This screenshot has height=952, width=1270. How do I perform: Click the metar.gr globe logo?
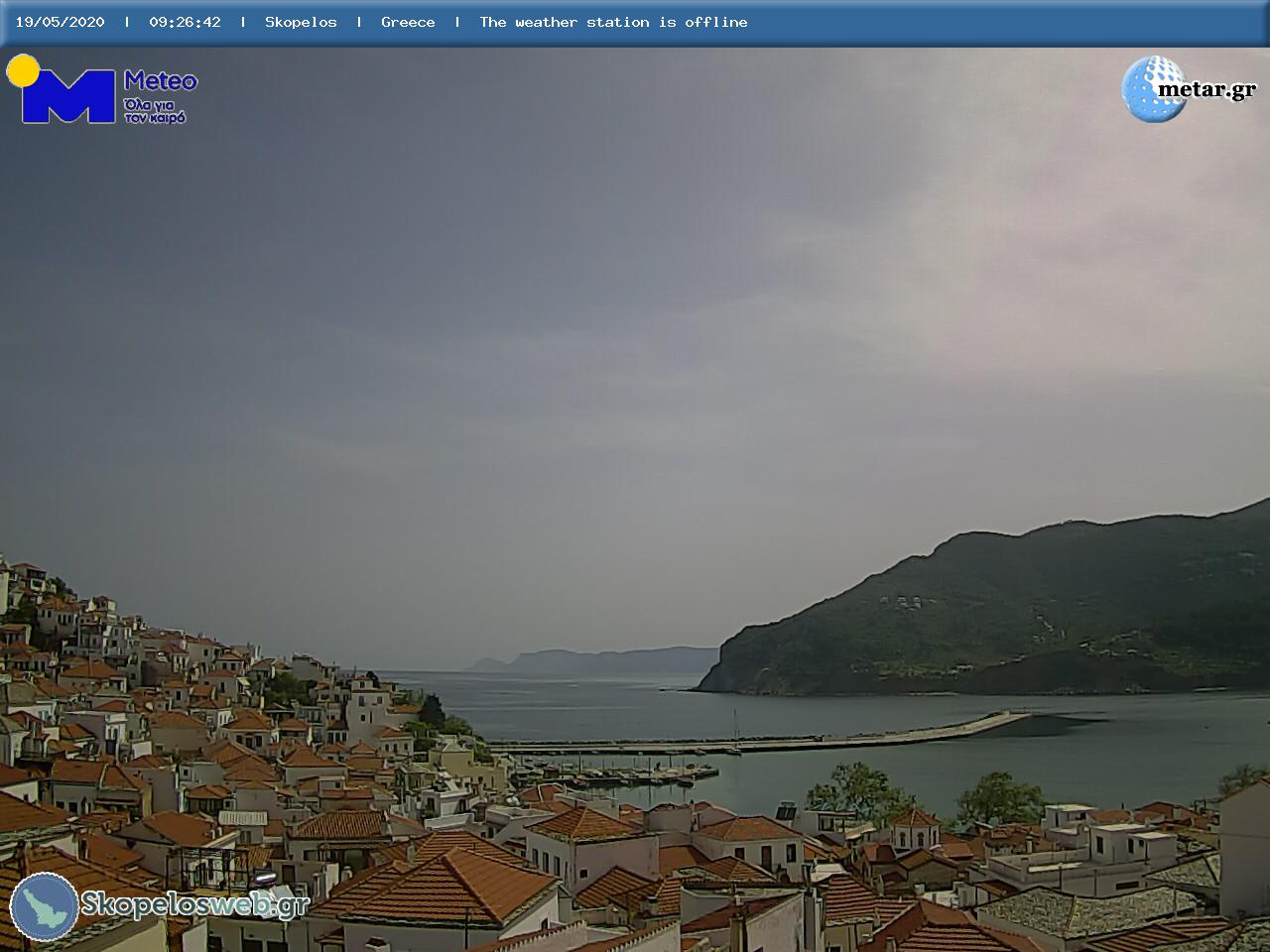(1154, 89)
